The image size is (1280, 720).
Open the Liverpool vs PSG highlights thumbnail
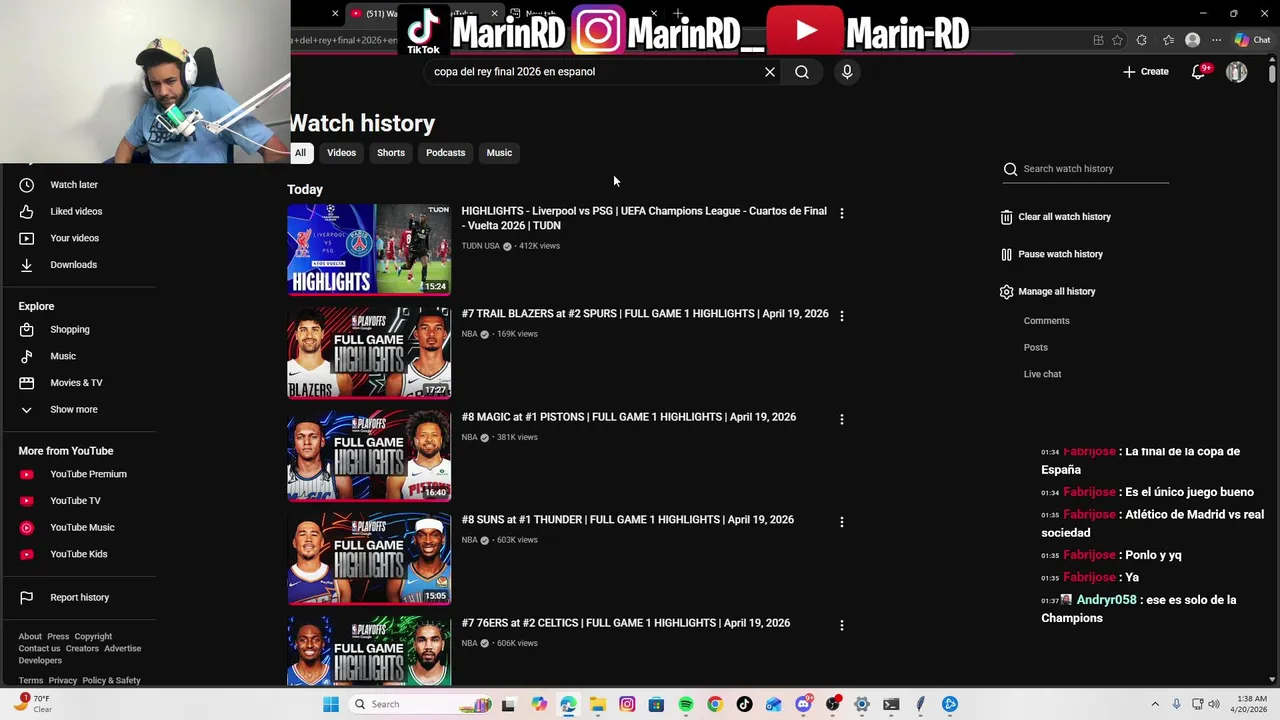point(369,250)
